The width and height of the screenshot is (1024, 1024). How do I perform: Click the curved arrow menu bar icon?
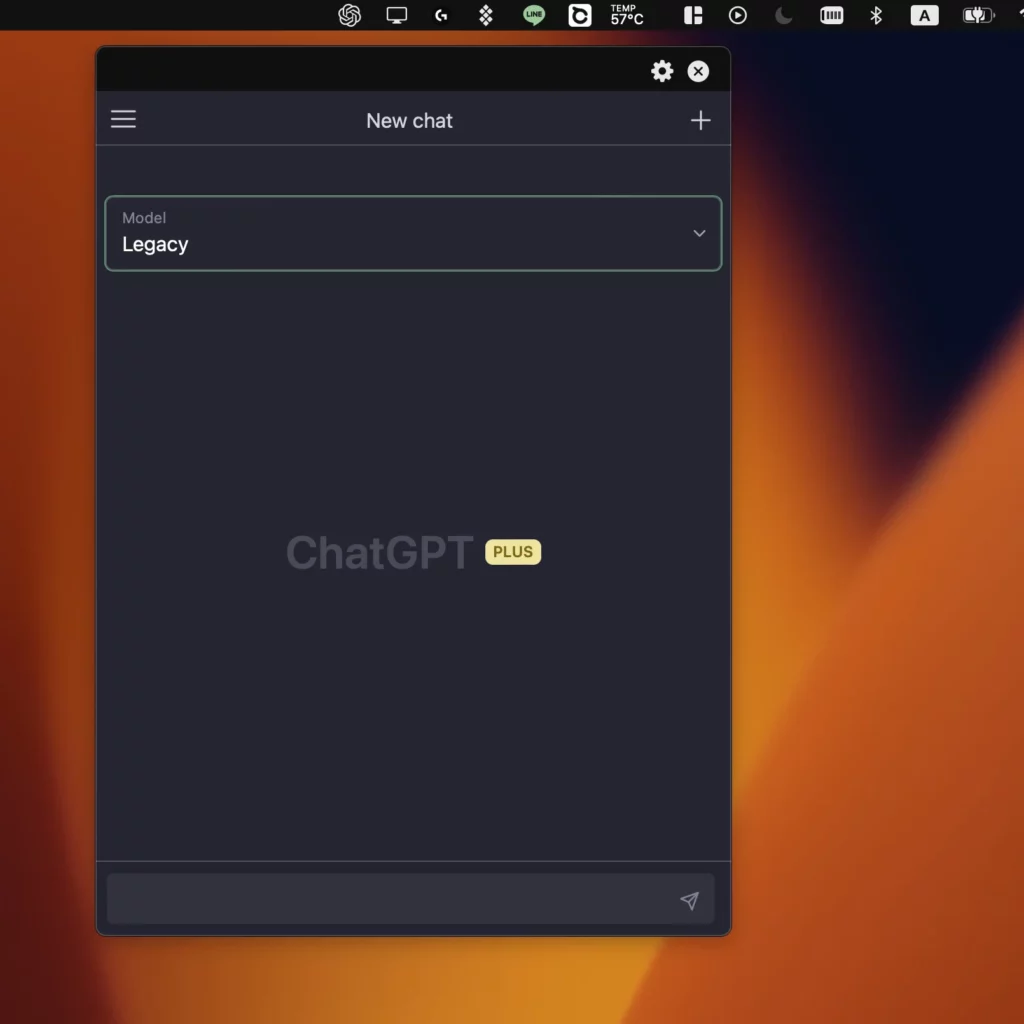(x=441, y=15)
